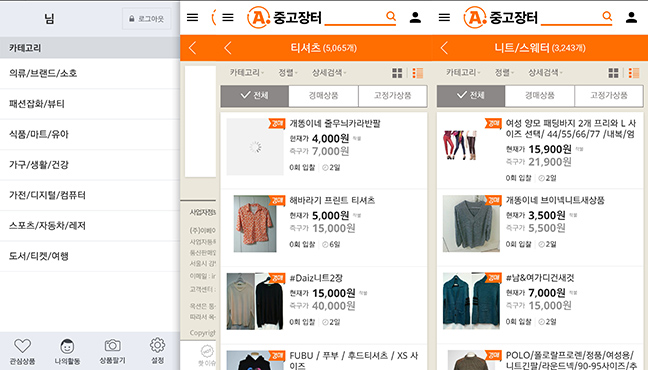Select 전체 filter in 티셔츠 screen
This screenshot has width=648, height=370.
pos(255,96)
